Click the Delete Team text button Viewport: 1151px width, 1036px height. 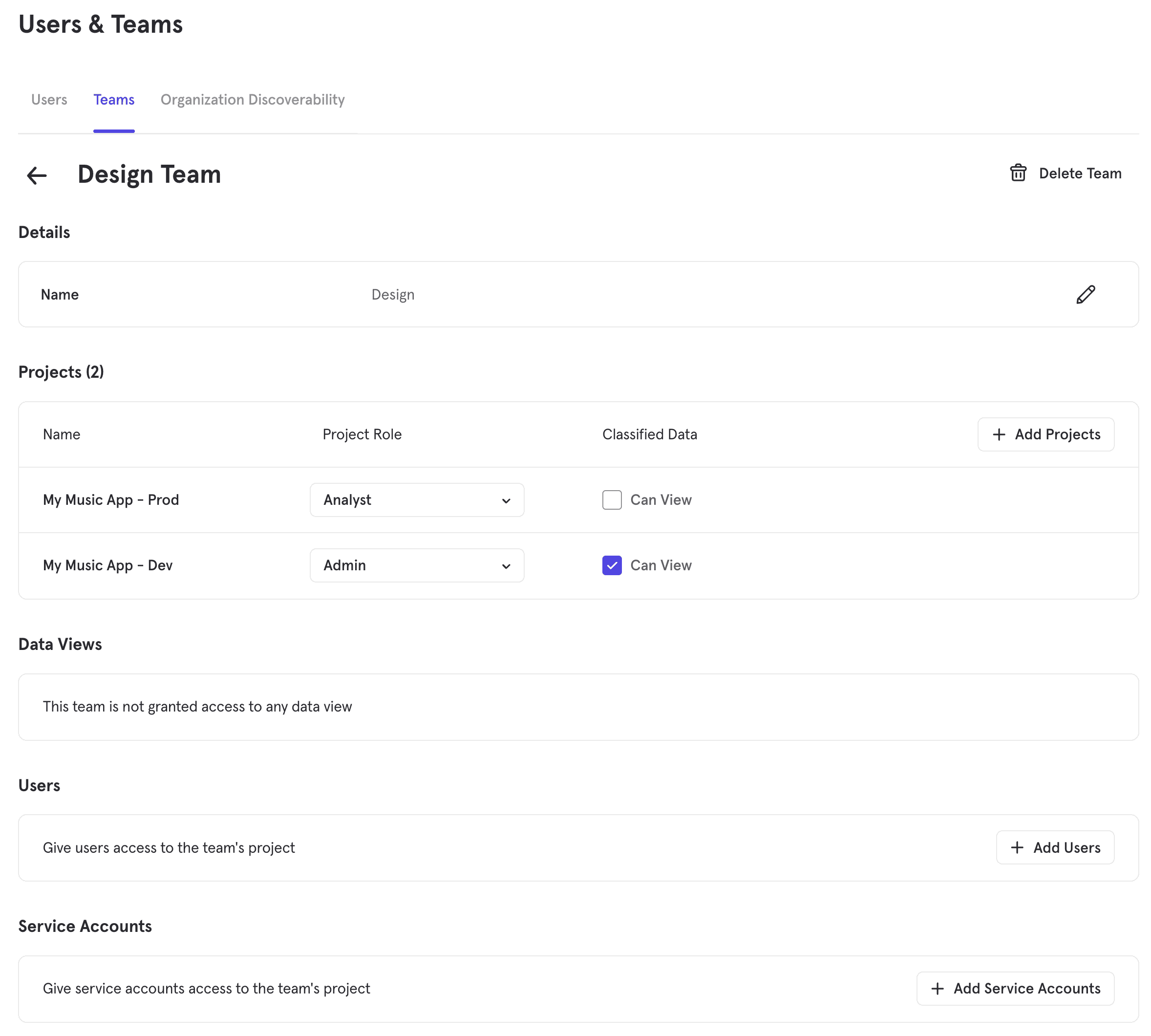(x=1079, y=173)
